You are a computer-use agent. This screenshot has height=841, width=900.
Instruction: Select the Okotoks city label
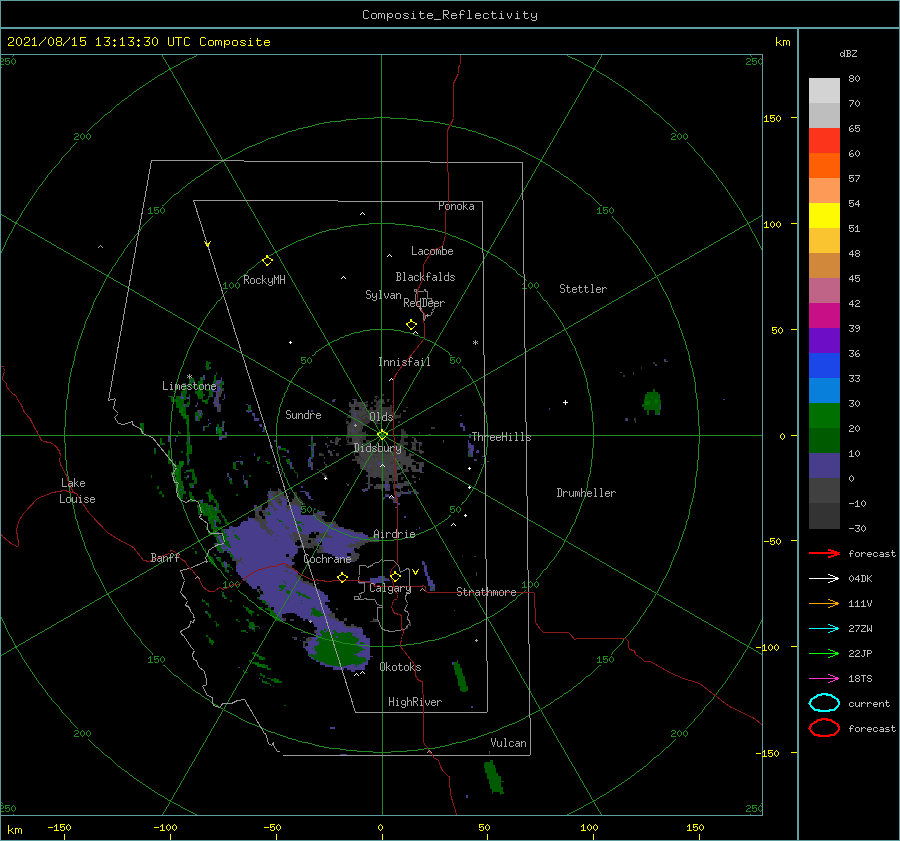click(x=400, y=667)
